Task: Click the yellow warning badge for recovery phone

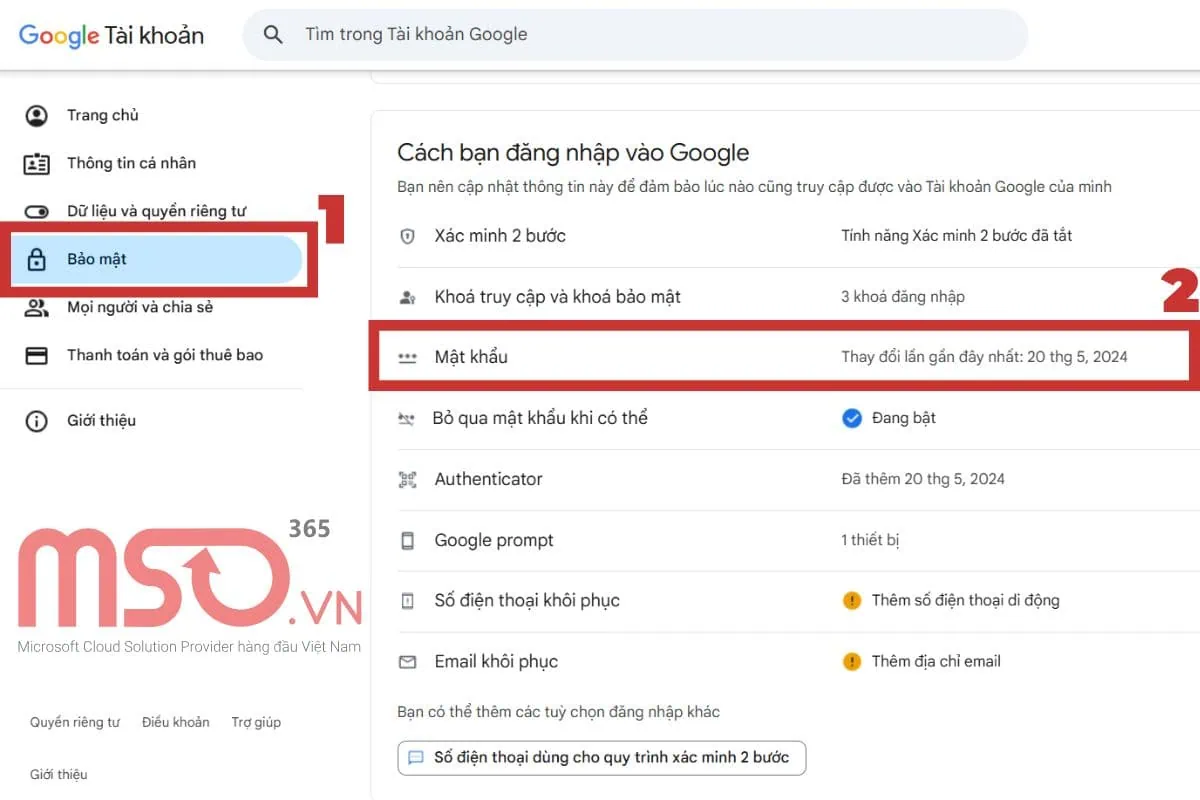Action: (x=852, y=600)
